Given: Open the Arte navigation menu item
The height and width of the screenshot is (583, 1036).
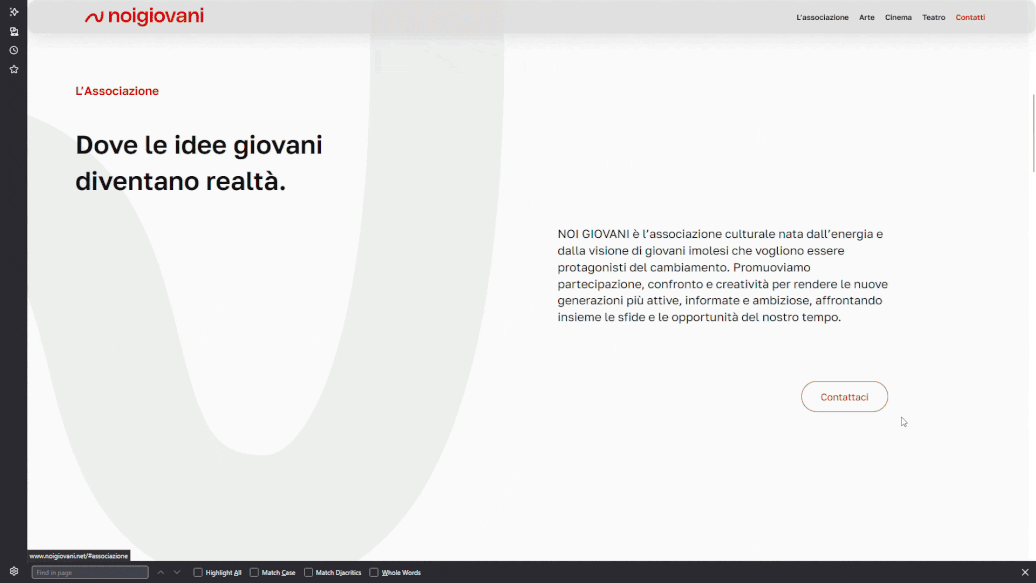Looking at the screenshot, I should (866, 17).
